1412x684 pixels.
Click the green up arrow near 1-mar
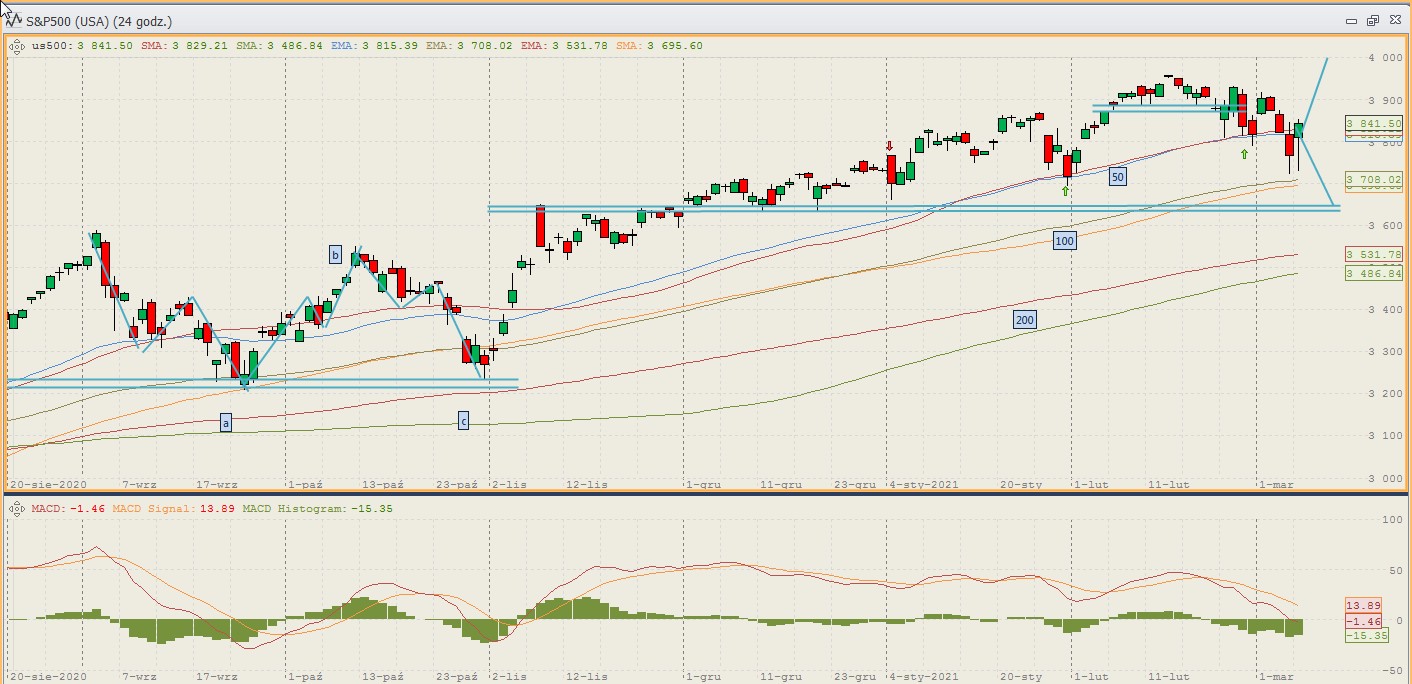click(1244, 154)
